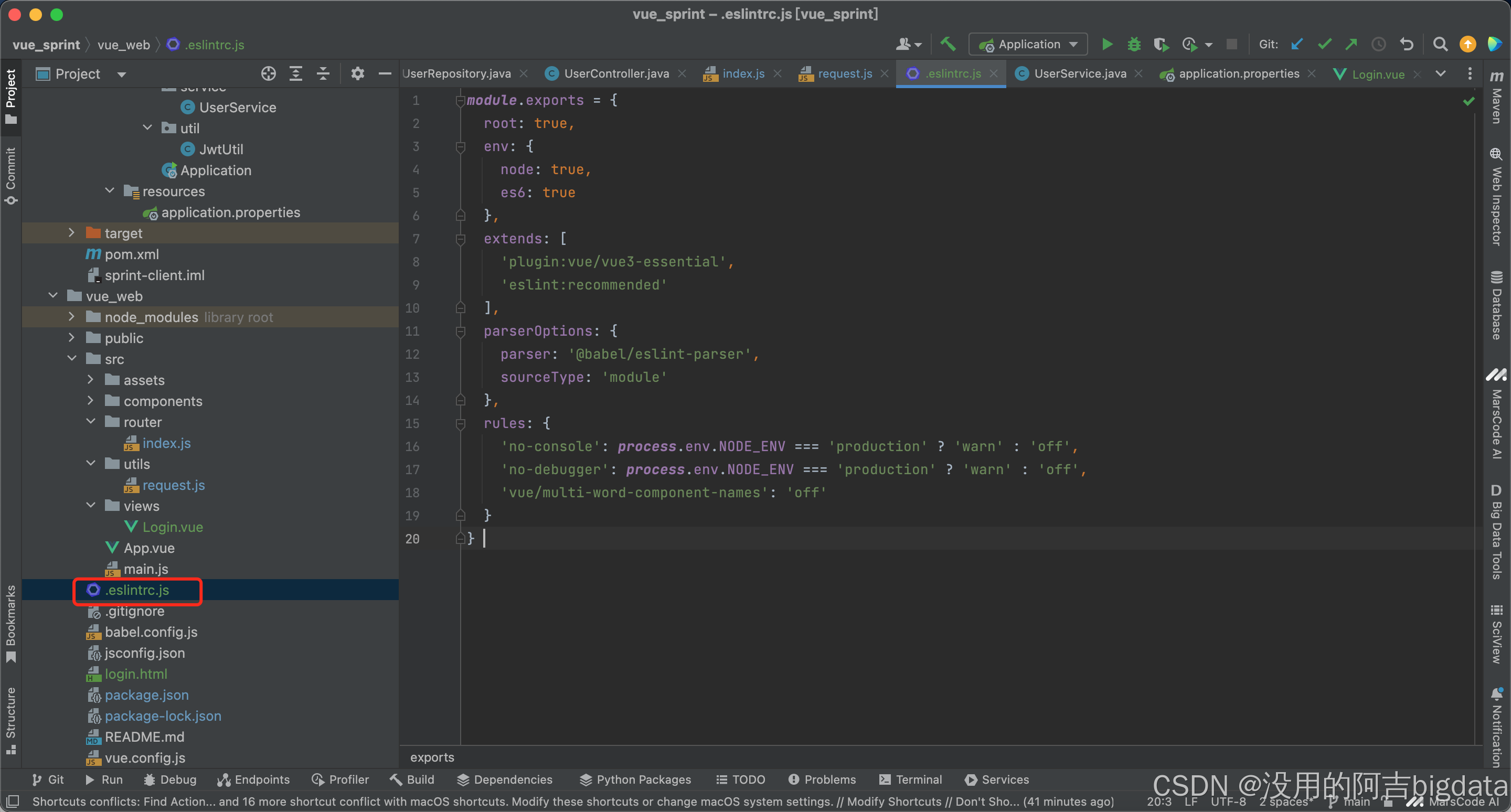Click the Build project hammer icon

coord(948,45)
